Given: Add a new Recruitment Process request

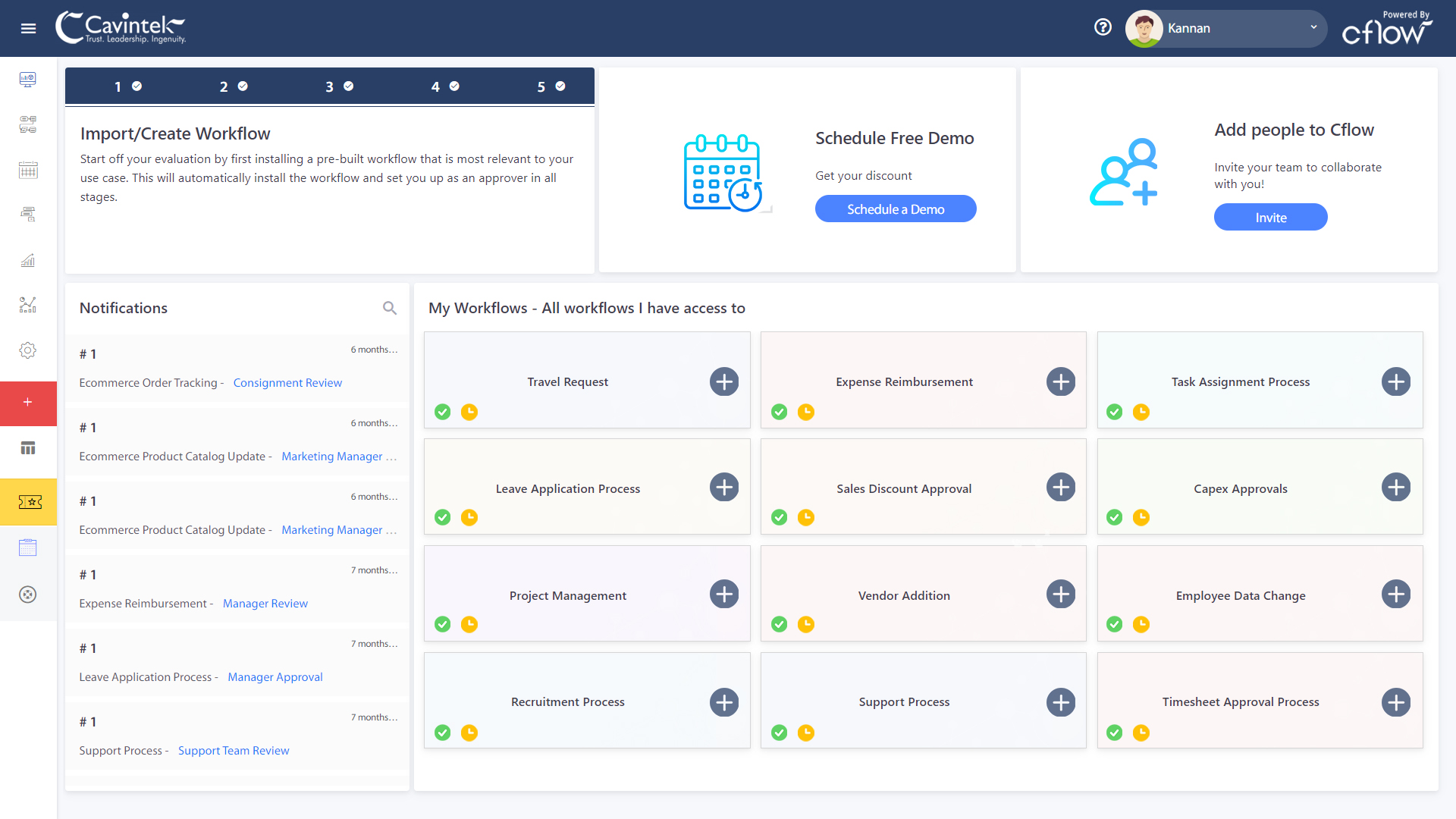Looking at the screenshot, I should click(724, 702).
